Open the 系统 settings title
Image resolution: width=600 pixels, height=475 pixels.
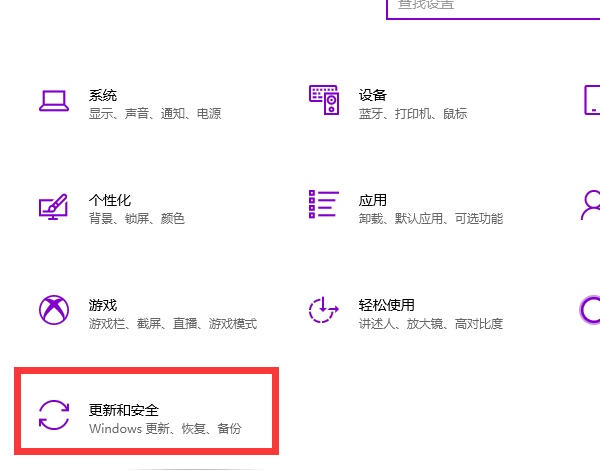click(x=103, y=95)
